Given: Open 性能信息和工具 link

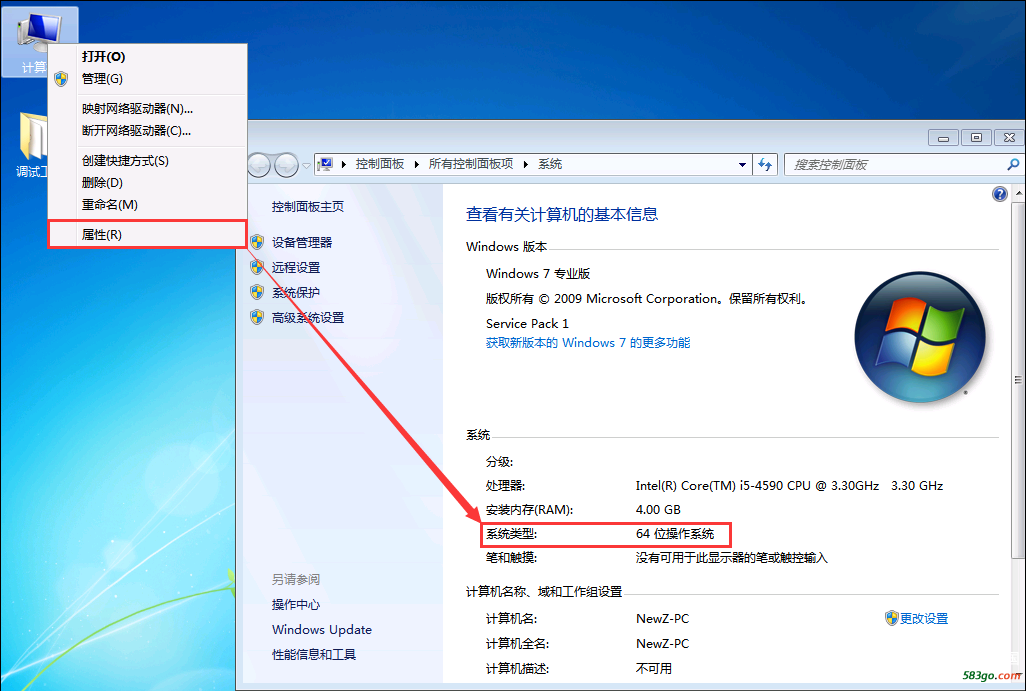Looking at the screenshot, I should click(313, 654).
